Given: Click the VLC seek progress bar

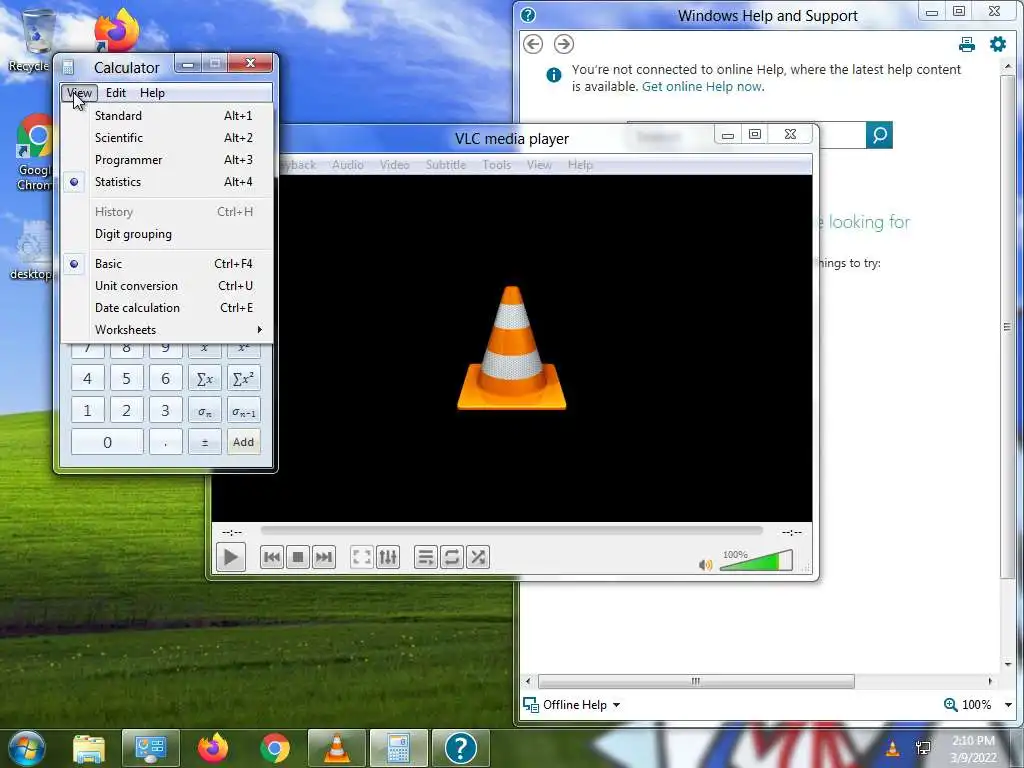Looking at the screenshot, I should [511, 531].
